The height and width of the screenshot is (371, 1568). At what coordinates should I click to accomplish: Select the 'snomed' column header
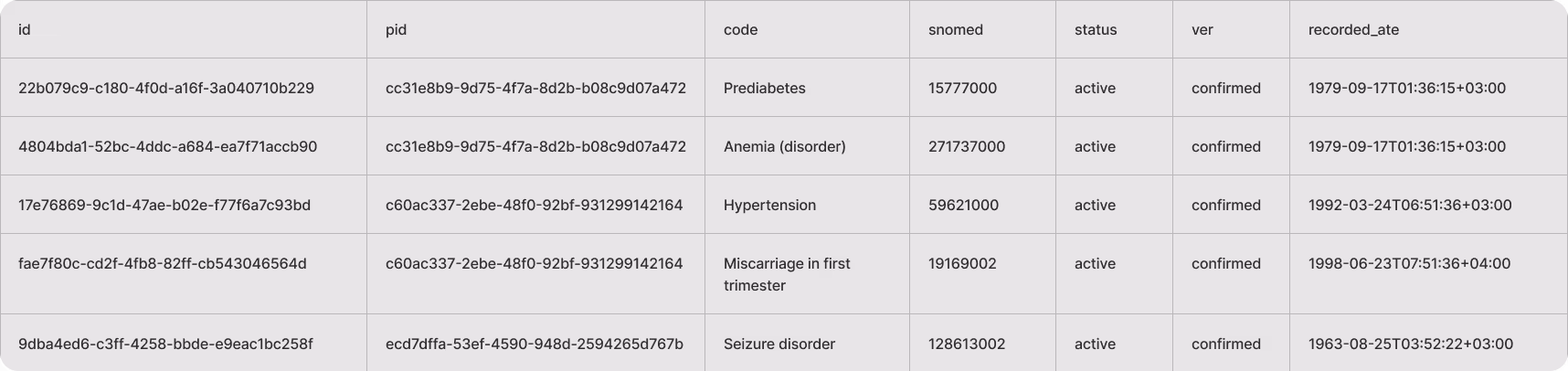pyautogui.click(x=955, y=30)
